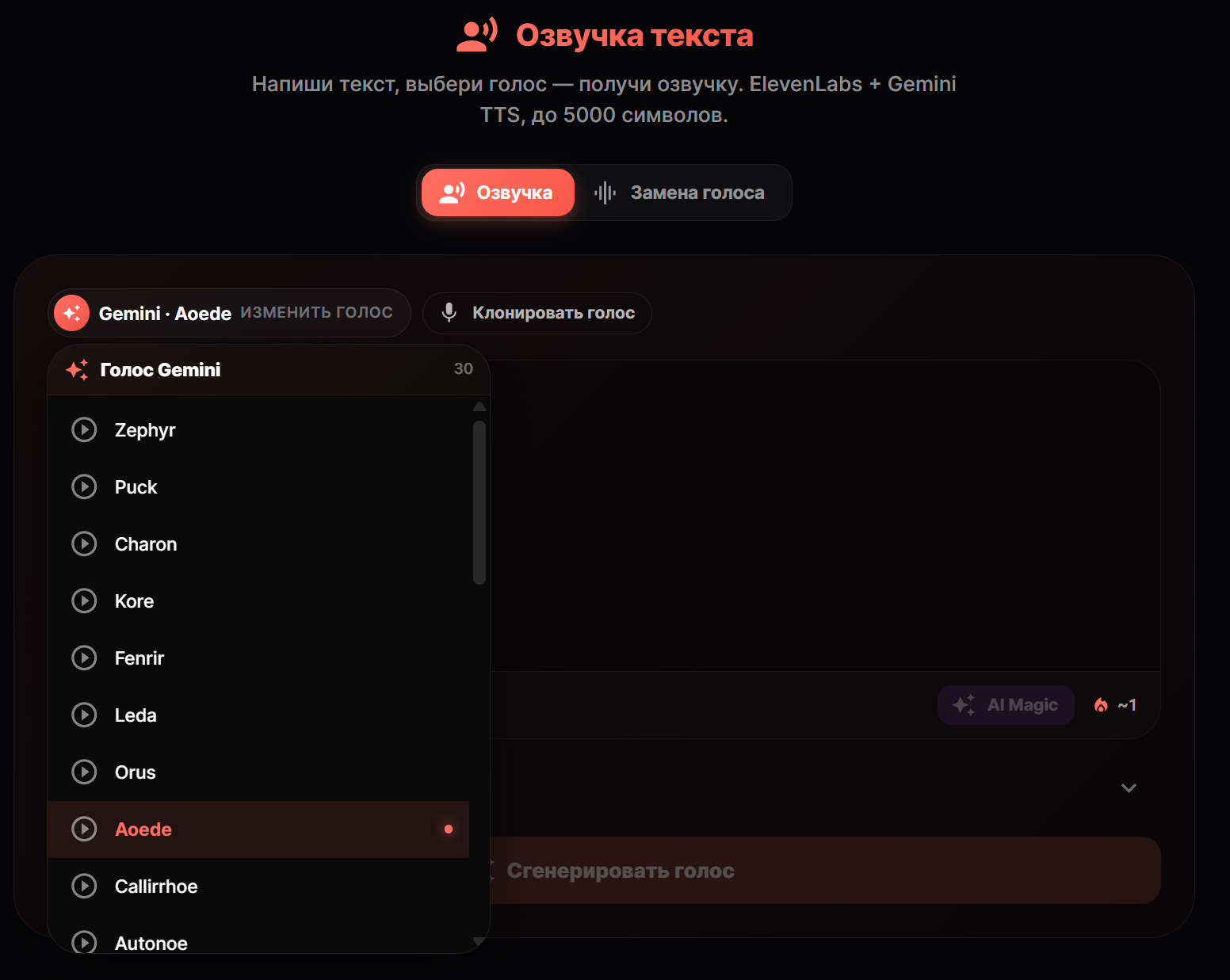Click the flame credits cost icon

point(1101,705)
